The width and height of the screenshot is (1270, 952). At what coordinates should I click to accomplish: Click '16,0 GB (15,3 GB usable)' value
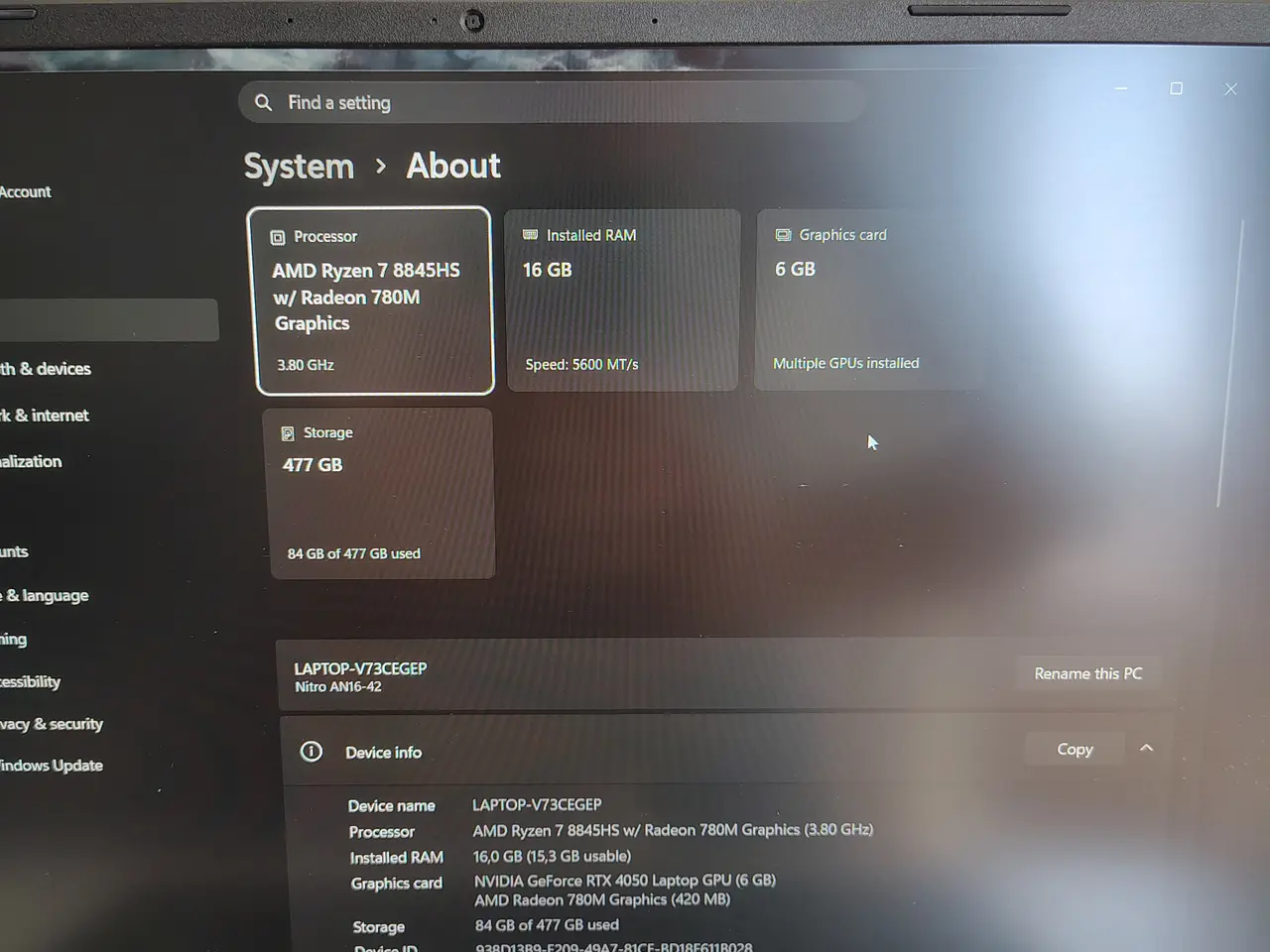pyautogui.click(x=552, y=856)
